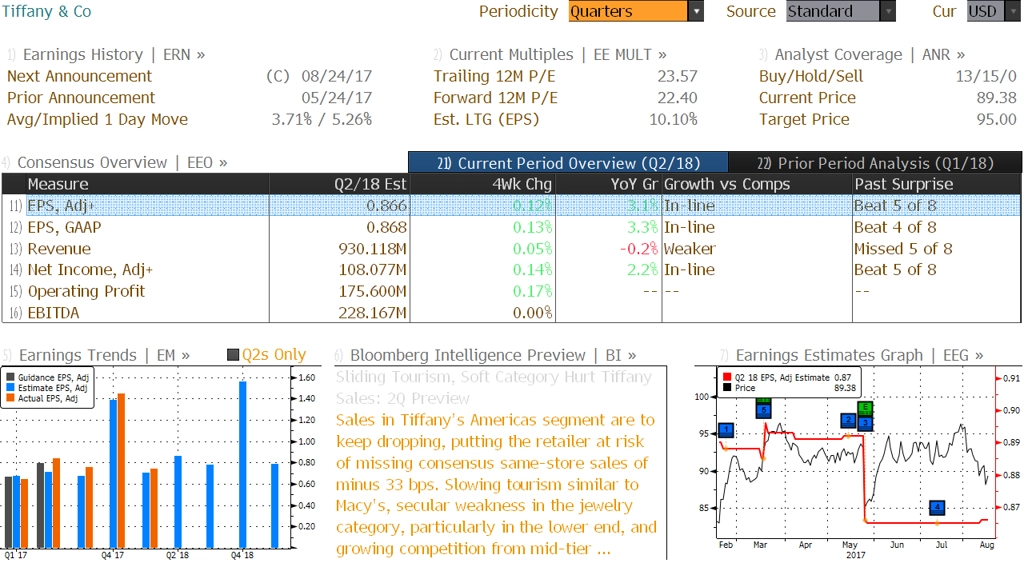This screenshot has height=563, width=1024.
Task: Click Operating Profit estimate 175.600M
Action: (x=372, y=291)
